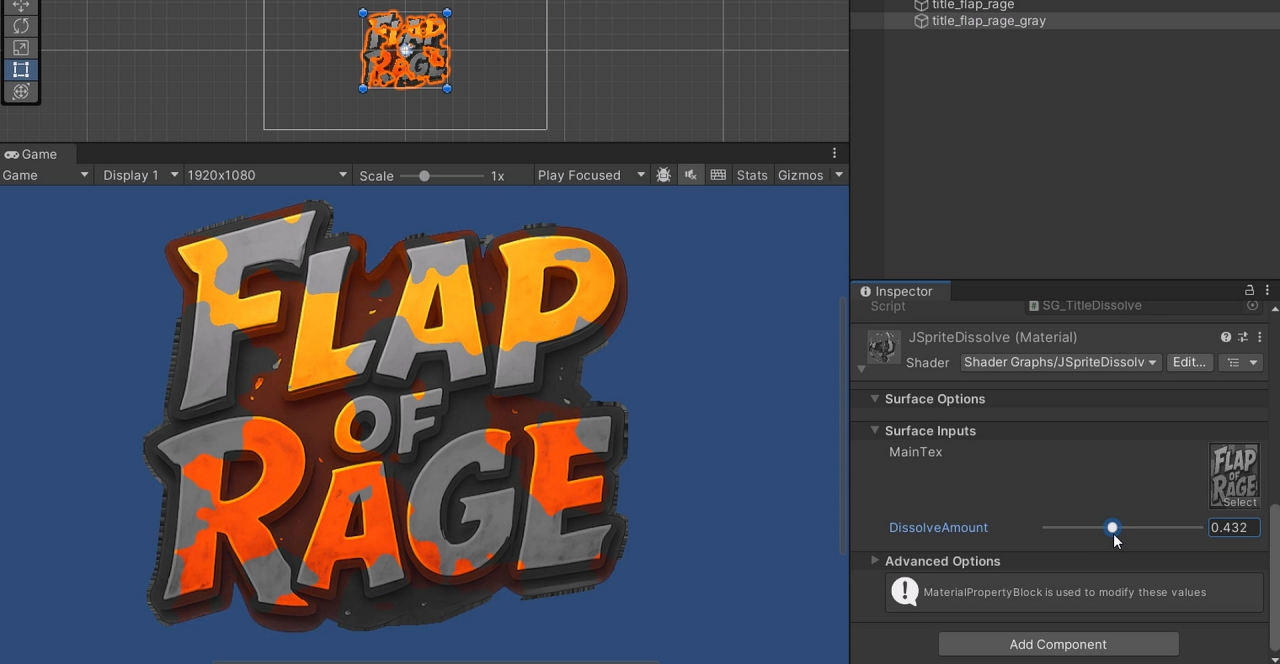The height and width of the screenshot is (664, 1280).
Task: Click the Script field object picker
Action: click(x=1252, y=306)
